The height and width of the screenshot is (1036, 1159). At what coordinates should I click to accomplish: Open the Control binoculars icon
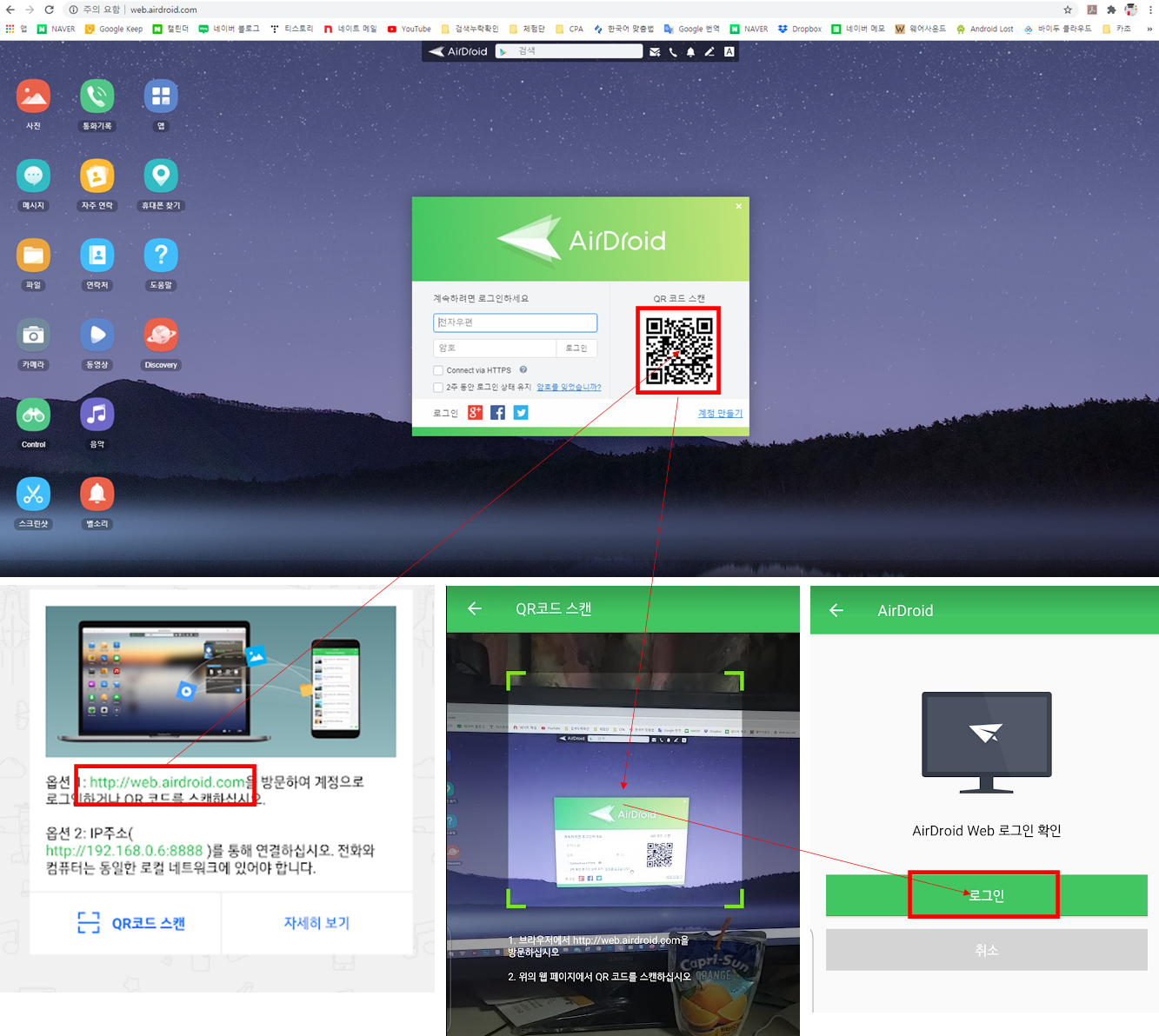33,415
